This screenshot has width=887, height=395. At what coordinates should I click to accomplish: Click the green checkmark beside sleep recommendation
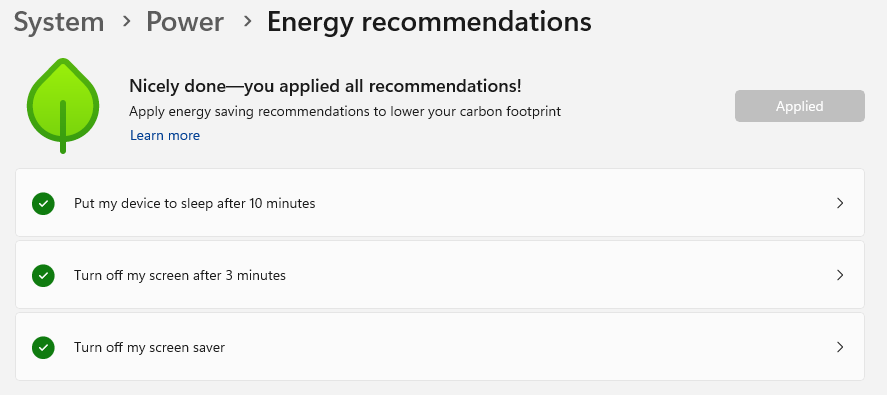pyautogui.click(x=44, y=203)
